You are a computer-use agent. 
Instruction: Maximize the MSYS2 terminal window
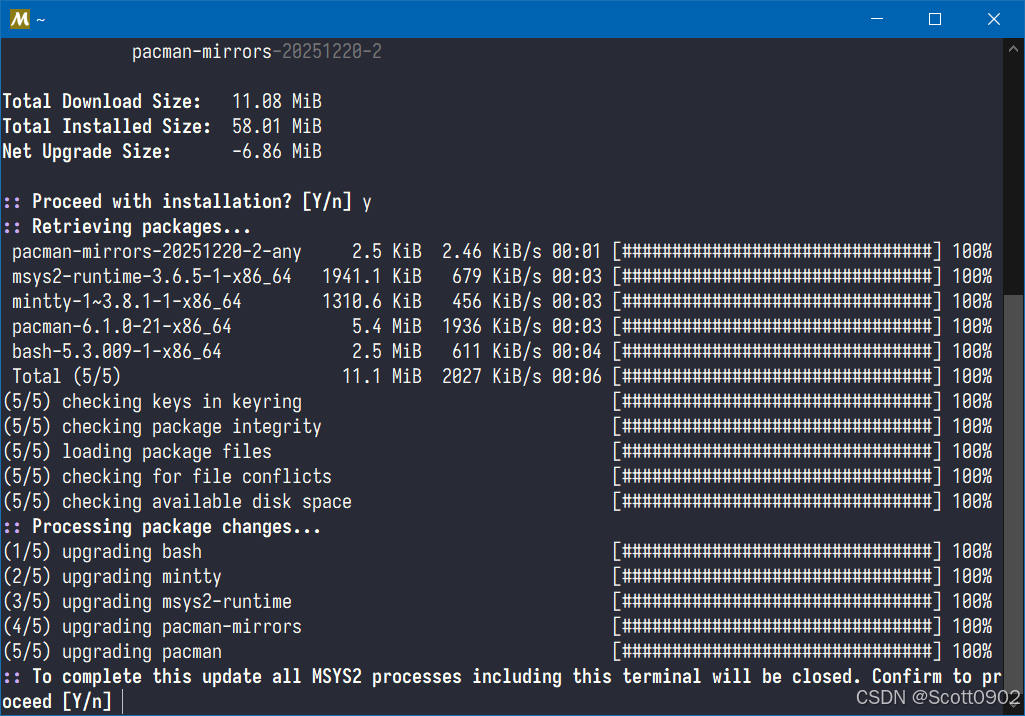point(935,19)
